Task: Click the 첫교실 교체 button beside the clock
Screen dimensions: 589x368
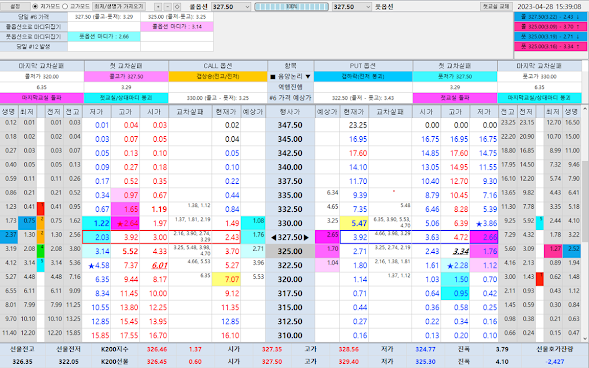Action: click(x=496, y=6)
